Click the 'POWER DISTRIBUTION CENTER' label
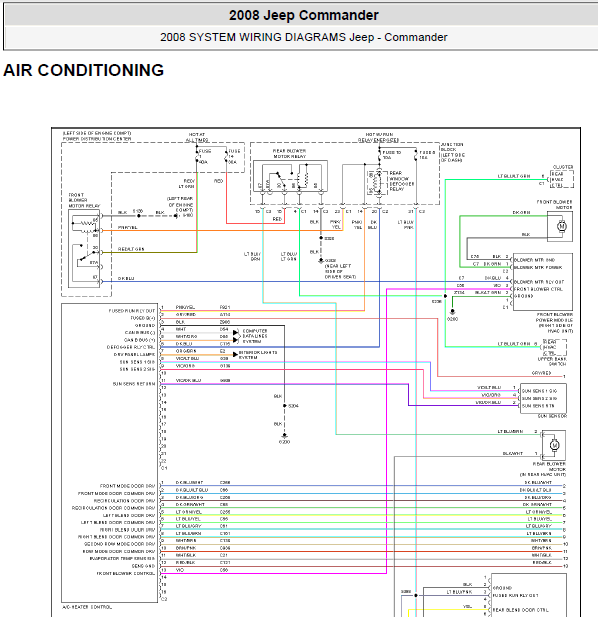The width and height of the screenshot is (598, 617). [x=97, y=139]
